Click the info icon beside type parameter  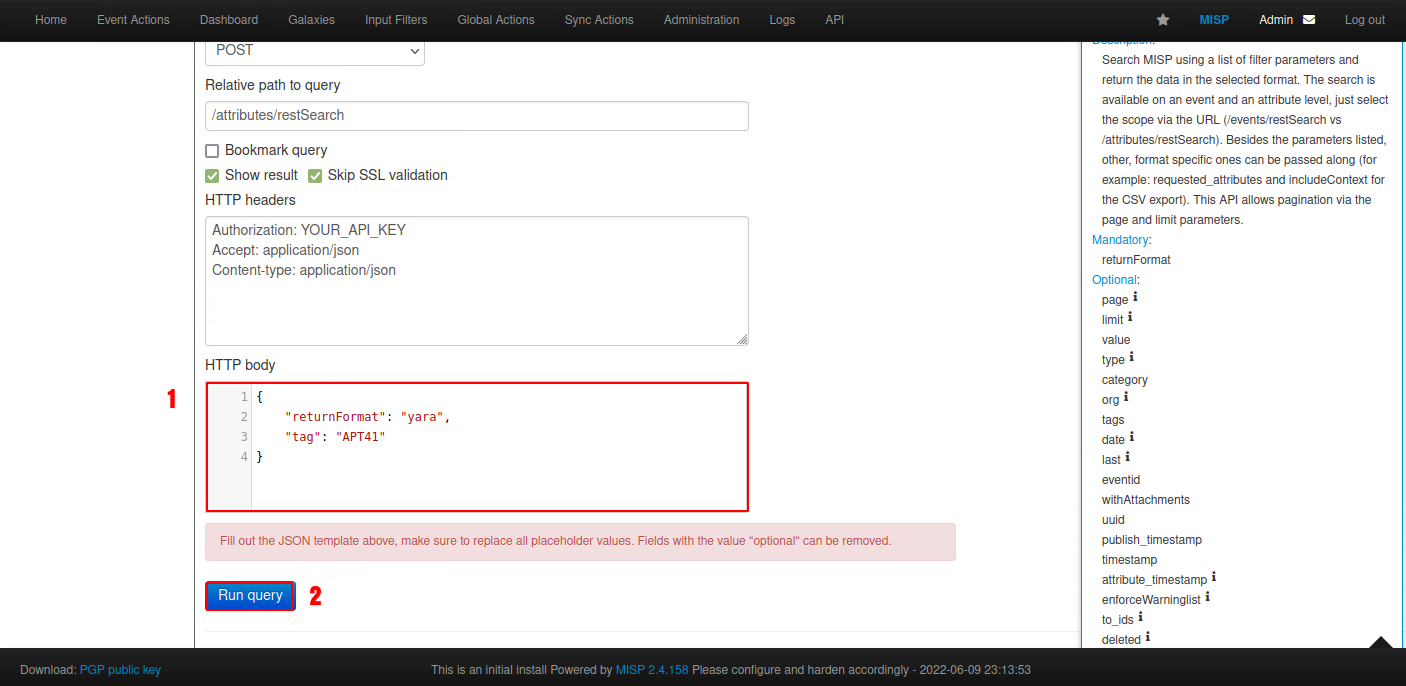(1131, 358)
